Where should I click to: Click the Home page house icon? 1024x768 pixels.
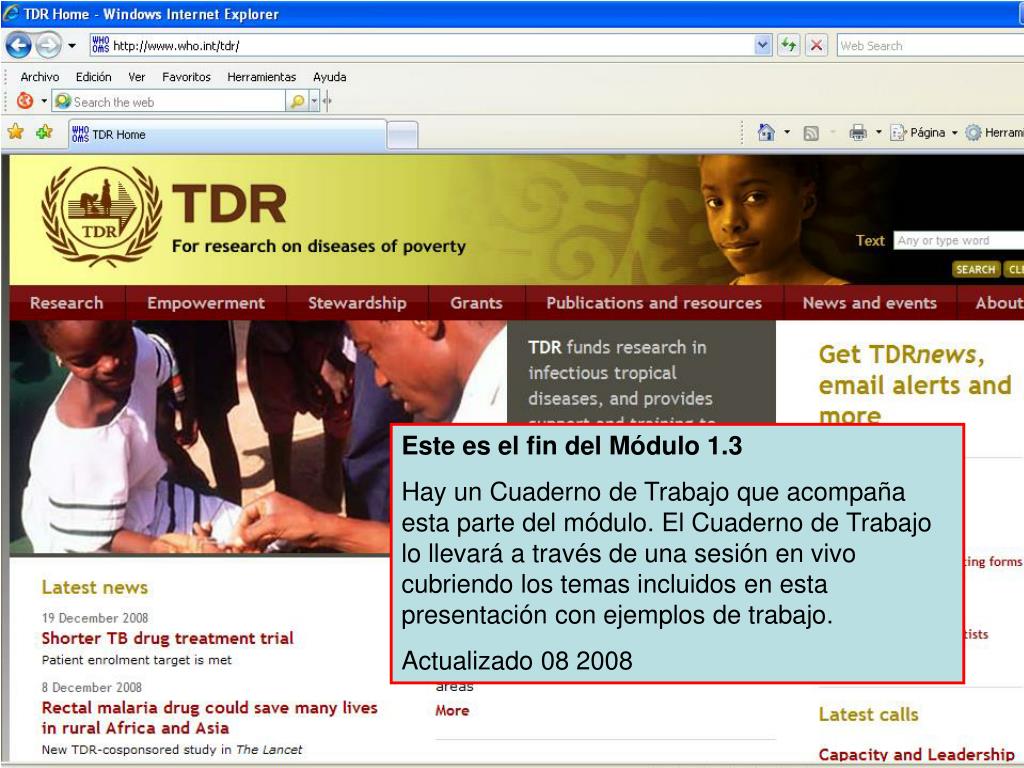[x=766, y=133]
